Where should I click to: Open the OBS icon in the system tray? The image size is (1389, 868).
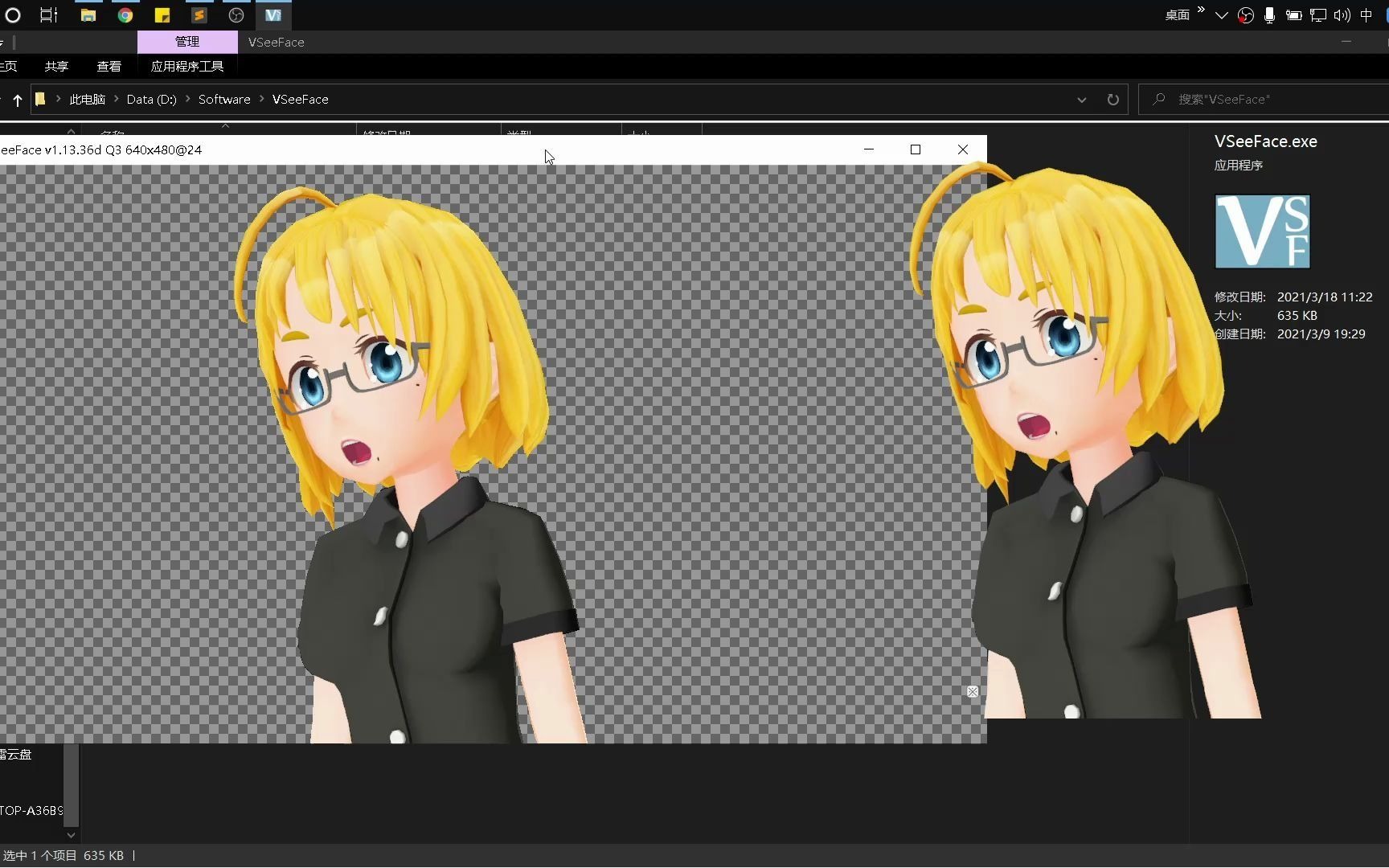(1246, 14)
